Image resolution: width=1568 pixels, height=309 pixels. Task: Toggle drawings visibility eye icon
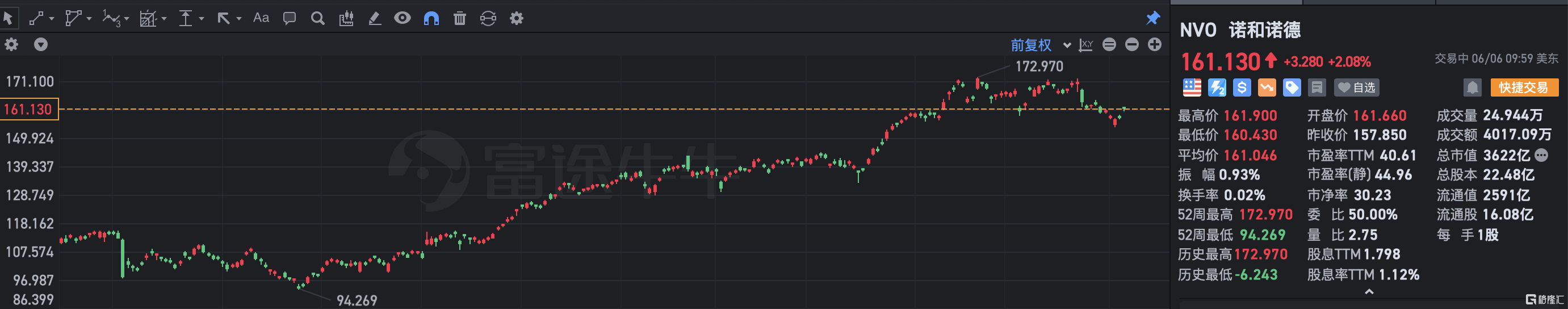(x=403, y=18)
